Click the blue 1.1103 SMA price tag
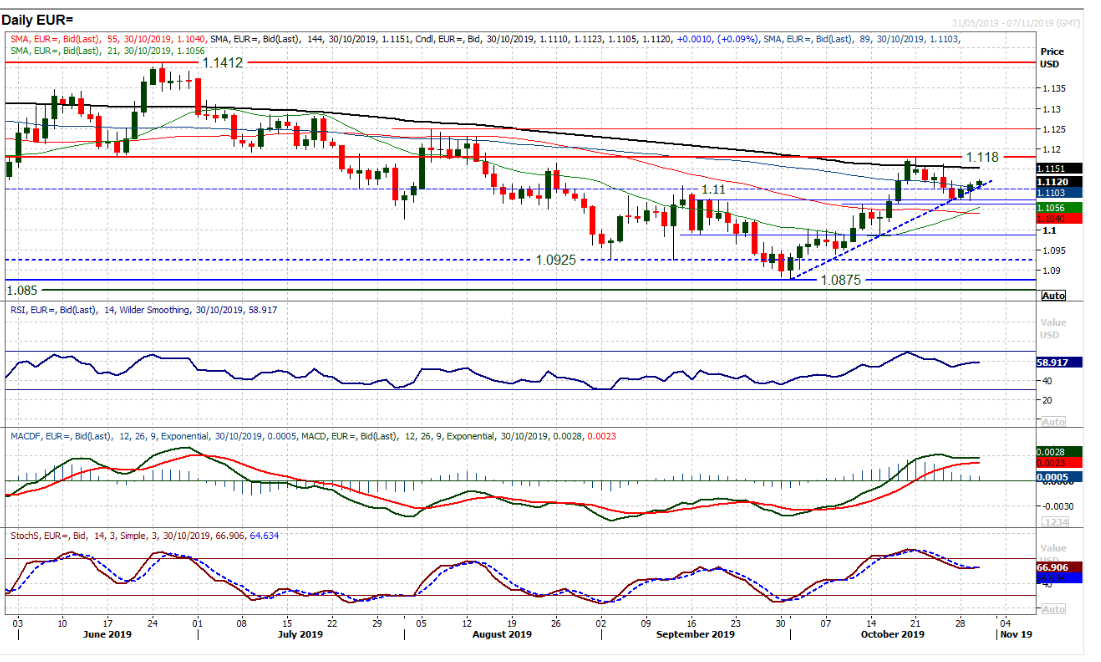 [1053, 192]
